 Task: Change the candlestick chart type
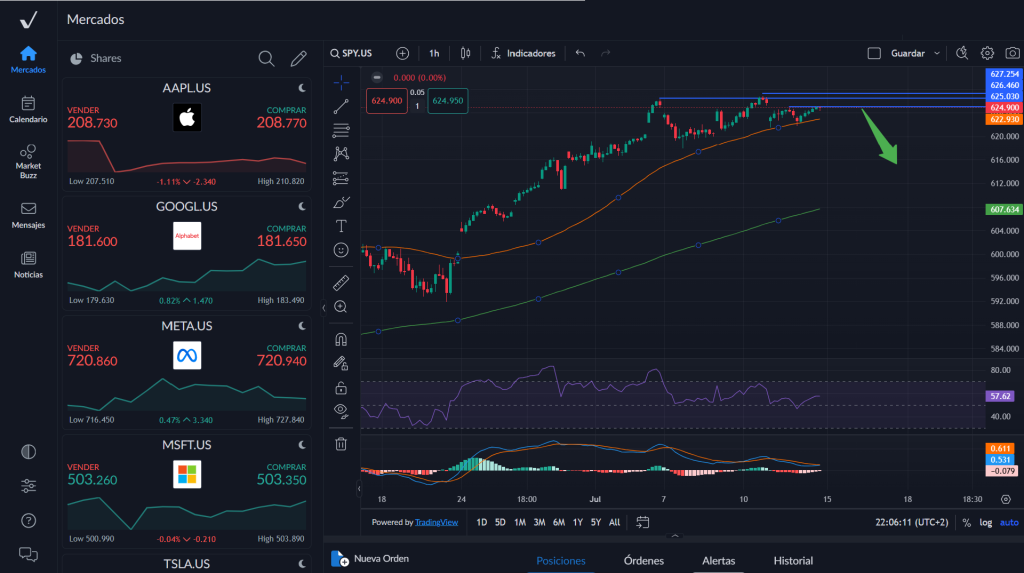[466, 54]
